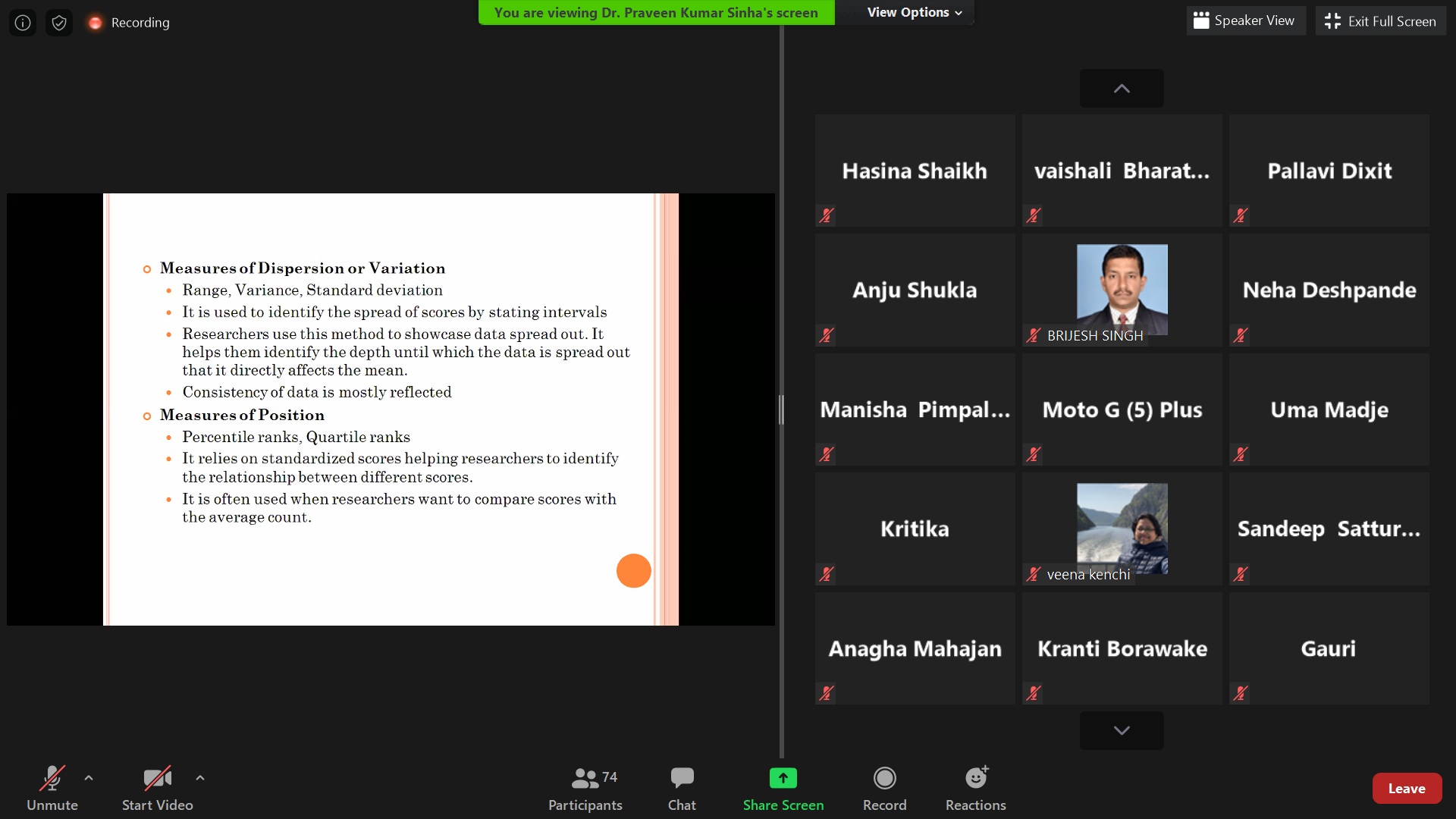Screen dimensions: 1456x819
Task: Unmute the microphone
Action: click(x=52, y=789)
